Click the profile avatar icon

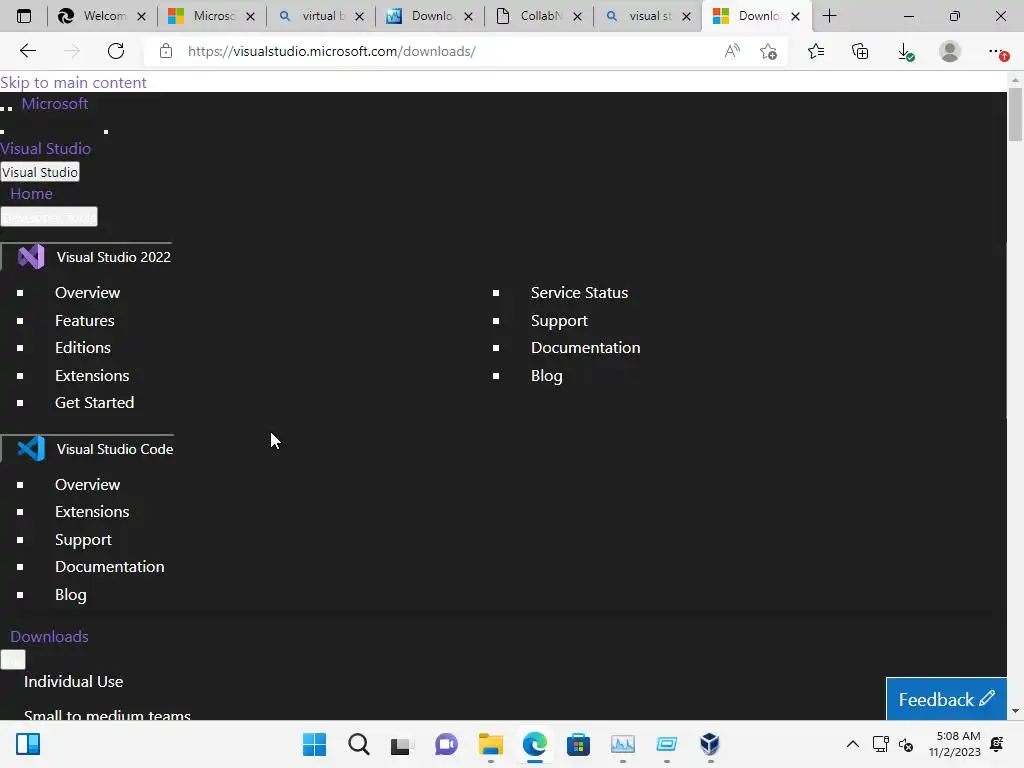coord(950,51)
